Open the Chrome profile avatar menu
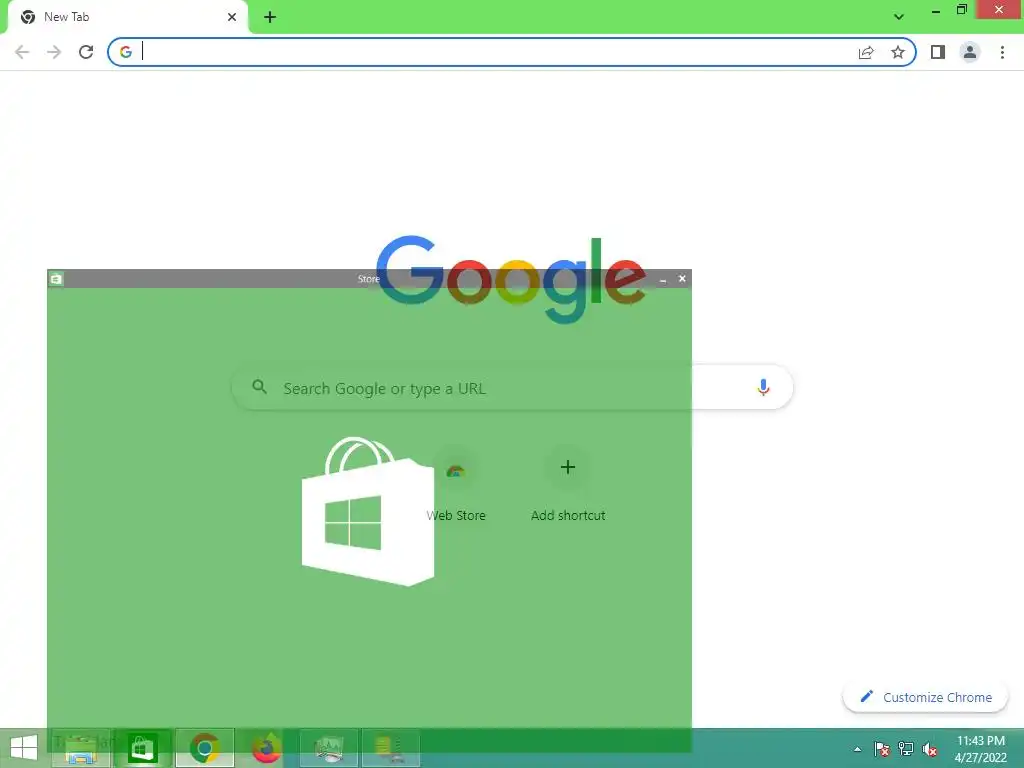 coord(970,52)
